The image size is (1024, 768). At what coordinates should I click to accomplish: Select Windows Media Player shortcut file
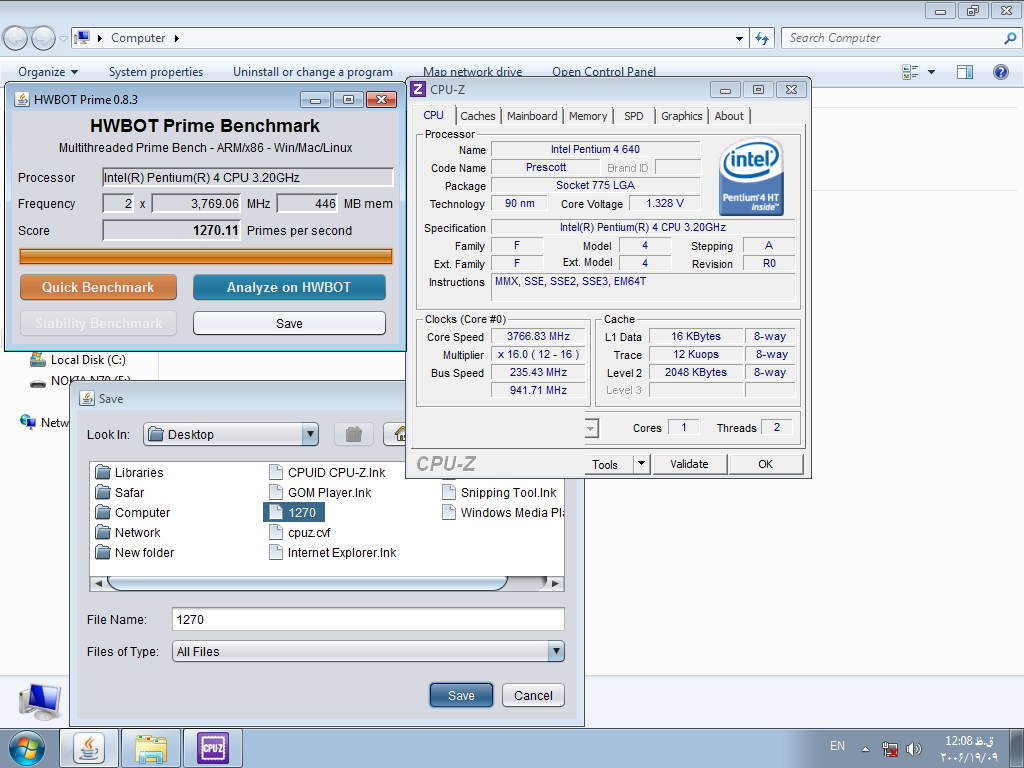[503, 513]
